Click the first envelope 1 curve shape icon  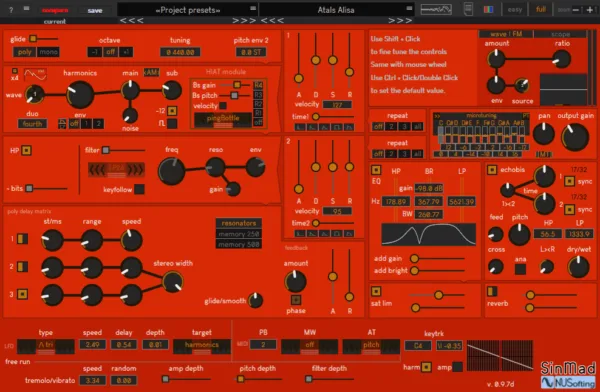[x=300, y=127]
